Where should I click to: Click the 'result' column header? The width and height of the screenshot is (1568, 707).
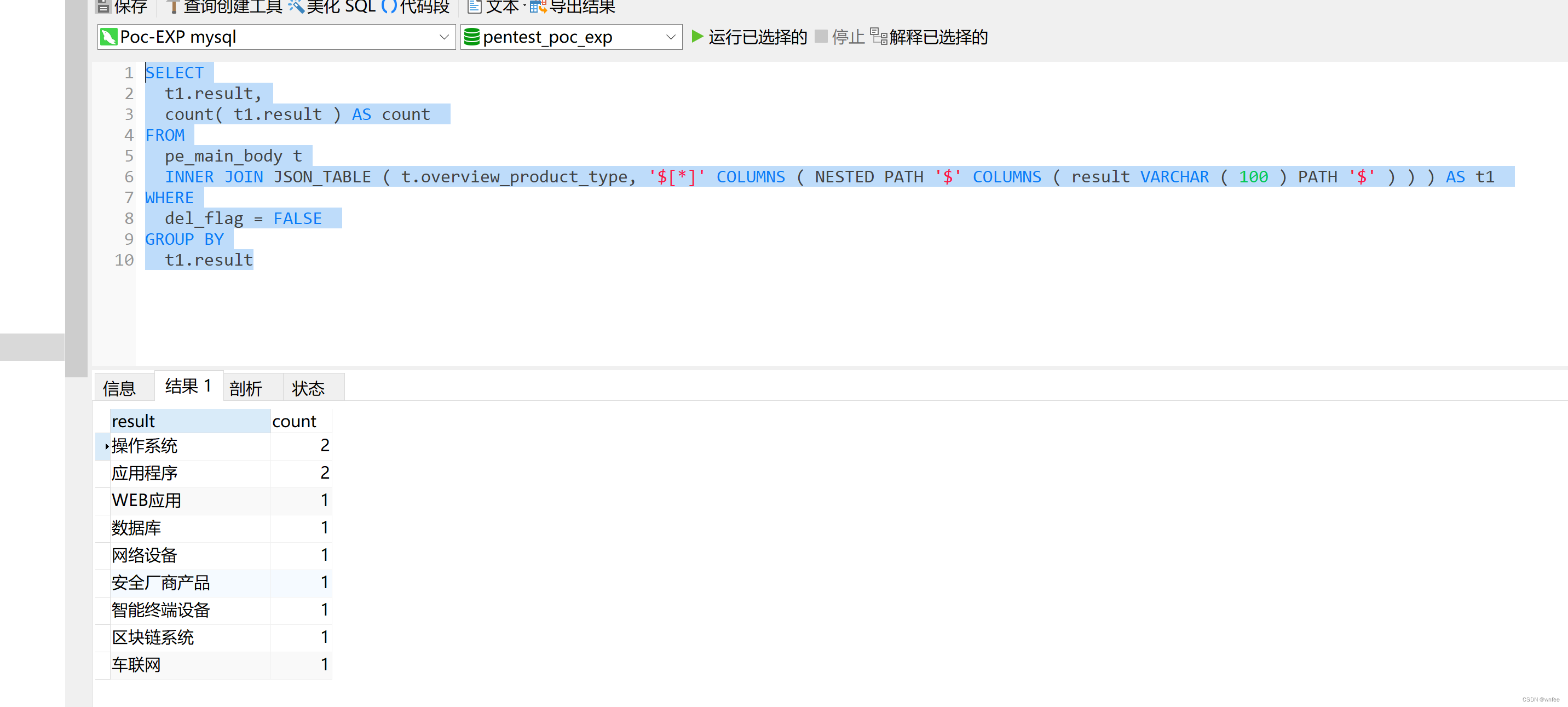tap(189, 421)
